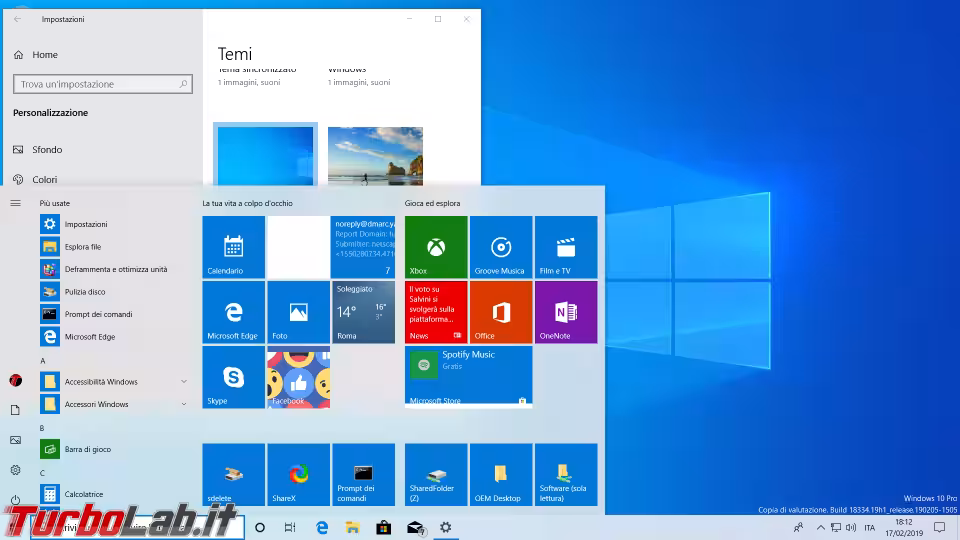
Task: Select the beach landscape theme thumbnail
Action: coord(375,156)
